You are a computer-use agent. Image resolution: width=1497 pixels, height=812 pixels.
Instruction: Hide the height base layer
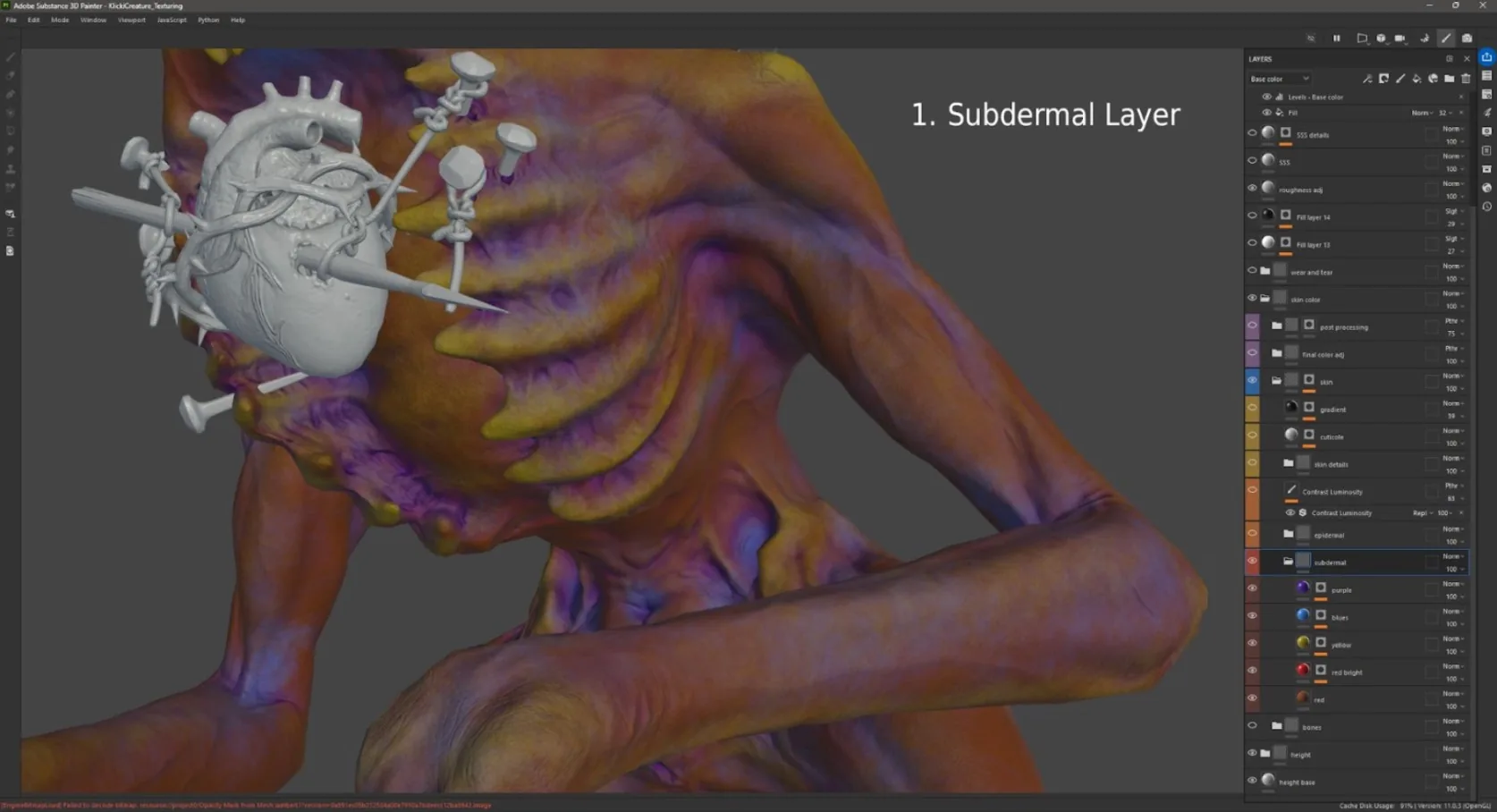[x=1252, y=781]
